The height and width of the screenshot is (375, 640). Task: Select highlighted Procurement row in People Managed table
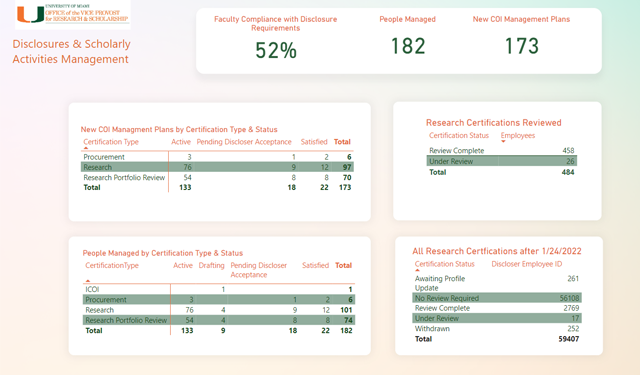[219, 300]
